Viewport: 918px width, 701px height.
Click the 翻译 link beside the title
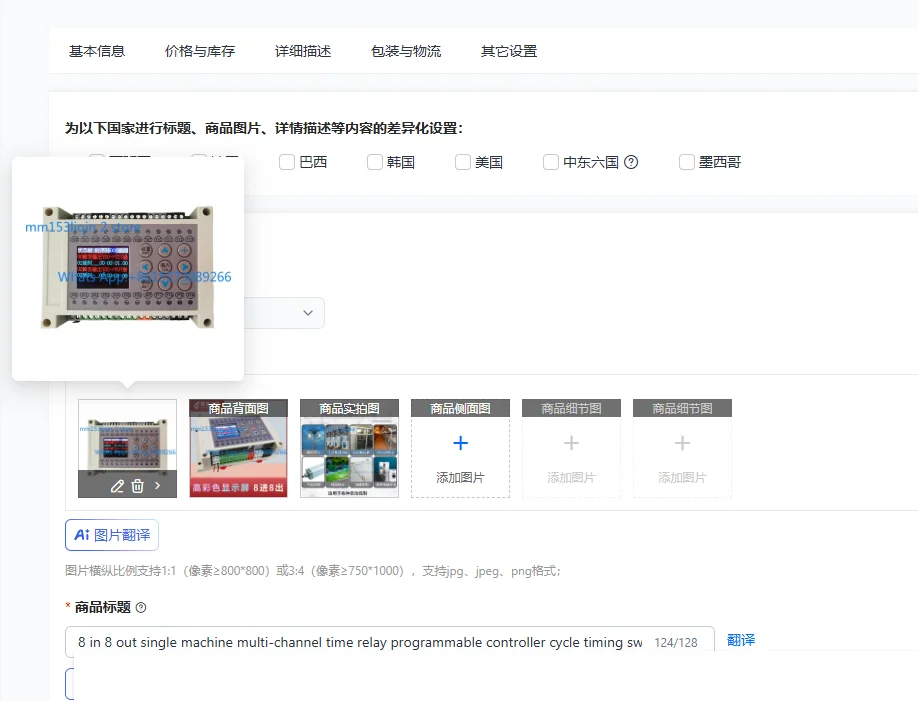tap(741, 640)
